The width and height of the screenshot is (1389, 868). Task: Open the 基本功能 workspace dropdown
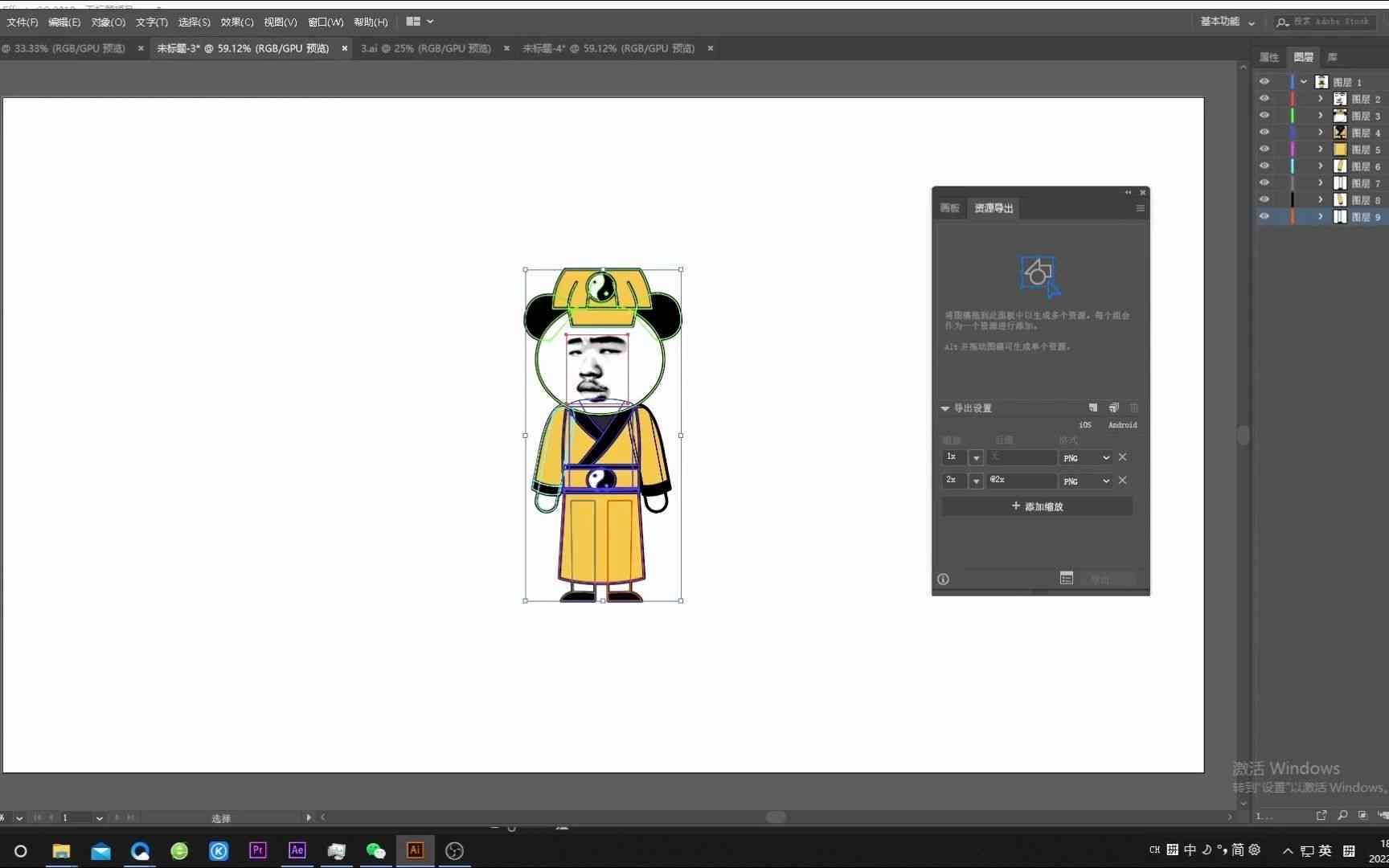click(x=1227, y=22)
